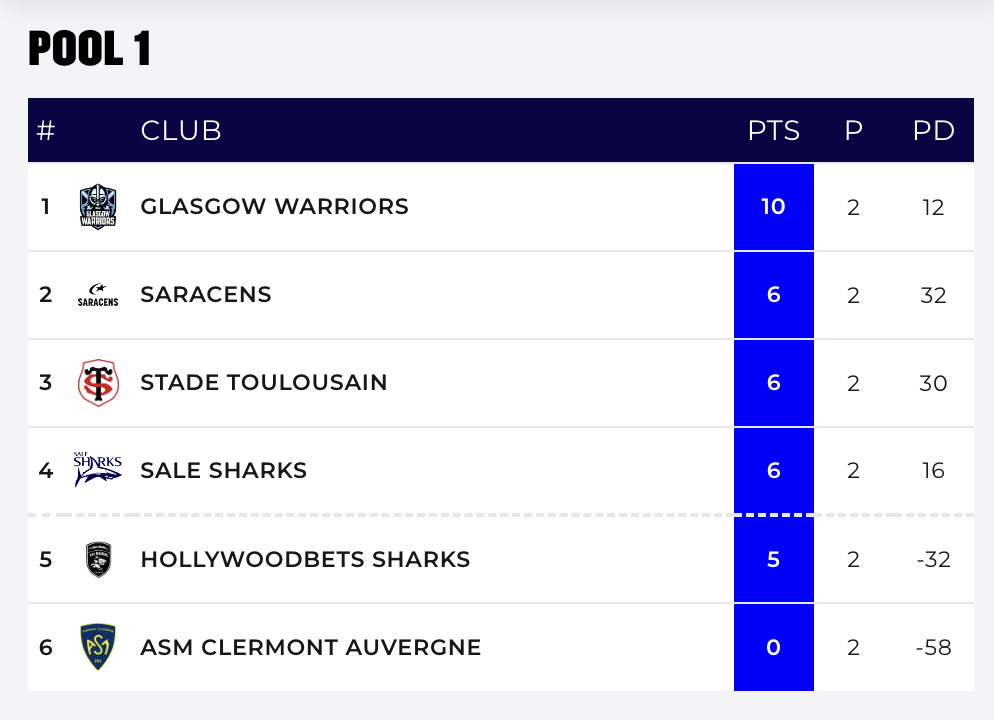The image size is (994, 720).
Task: Click the Sale Sharks logo
Action: click(x=98, y=470)
